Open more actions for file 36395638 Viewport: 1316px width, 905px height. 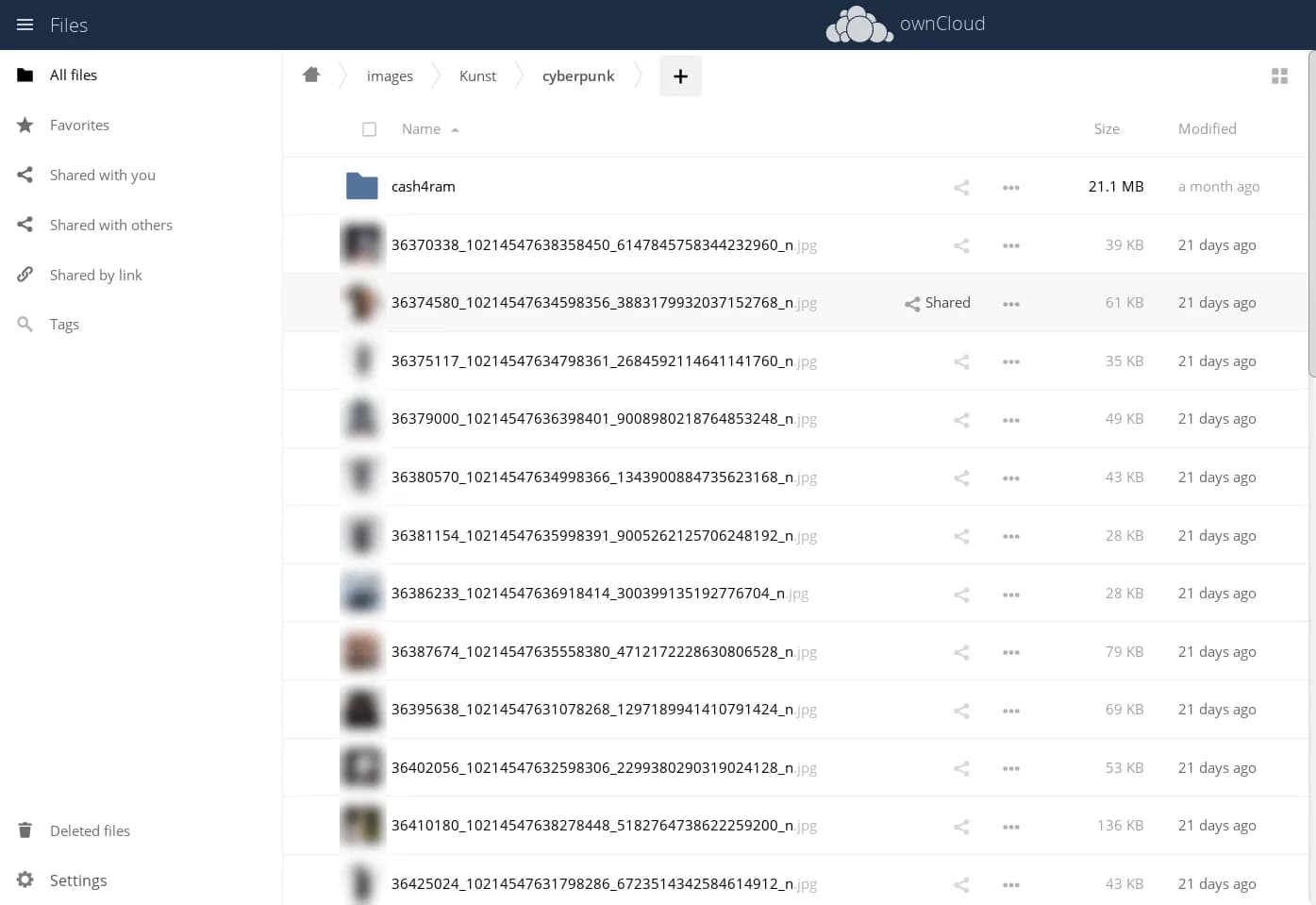pos(1011,711)
